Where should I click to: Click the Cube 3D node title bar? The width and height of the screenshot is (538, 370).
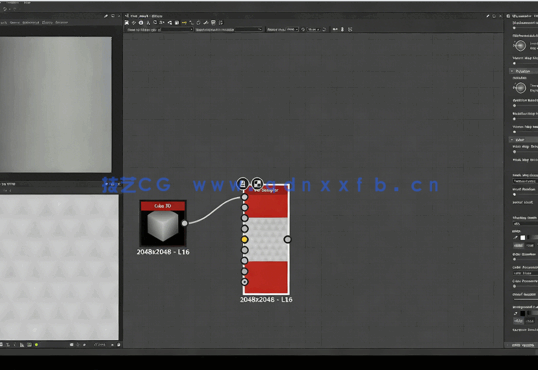tap(163, 206)
